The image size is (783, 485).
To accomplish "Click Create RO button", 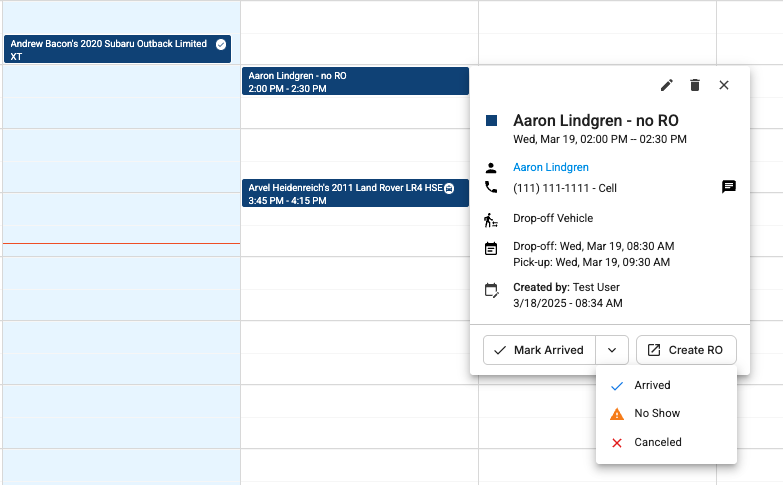I will pyautogui.click(x=686, y=350).
